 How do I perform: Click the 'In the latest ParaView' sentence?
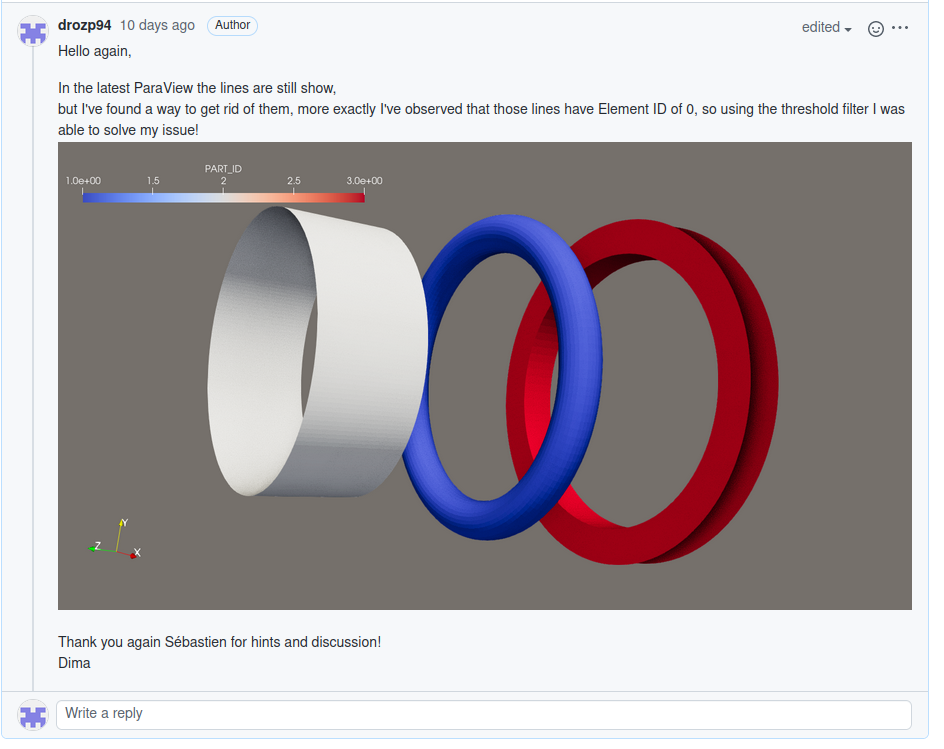pyautogui.click(x=197, y=89)
